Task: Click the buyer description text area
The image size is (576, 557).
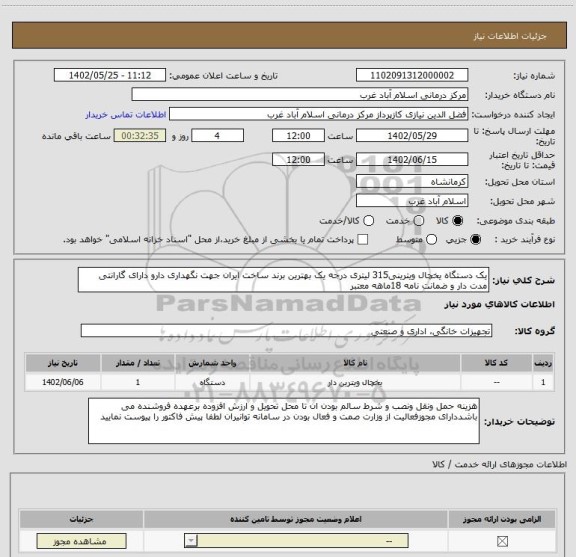Action: point(284,421)
